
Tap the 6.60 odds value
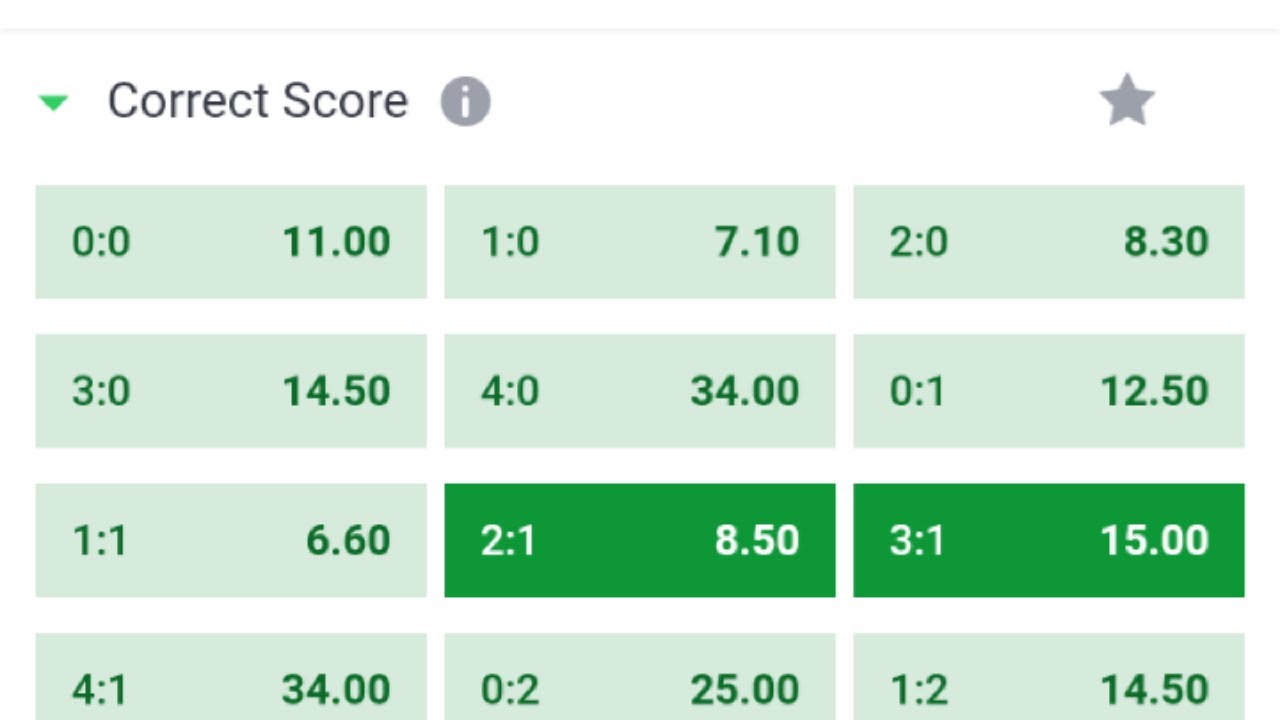348,541
